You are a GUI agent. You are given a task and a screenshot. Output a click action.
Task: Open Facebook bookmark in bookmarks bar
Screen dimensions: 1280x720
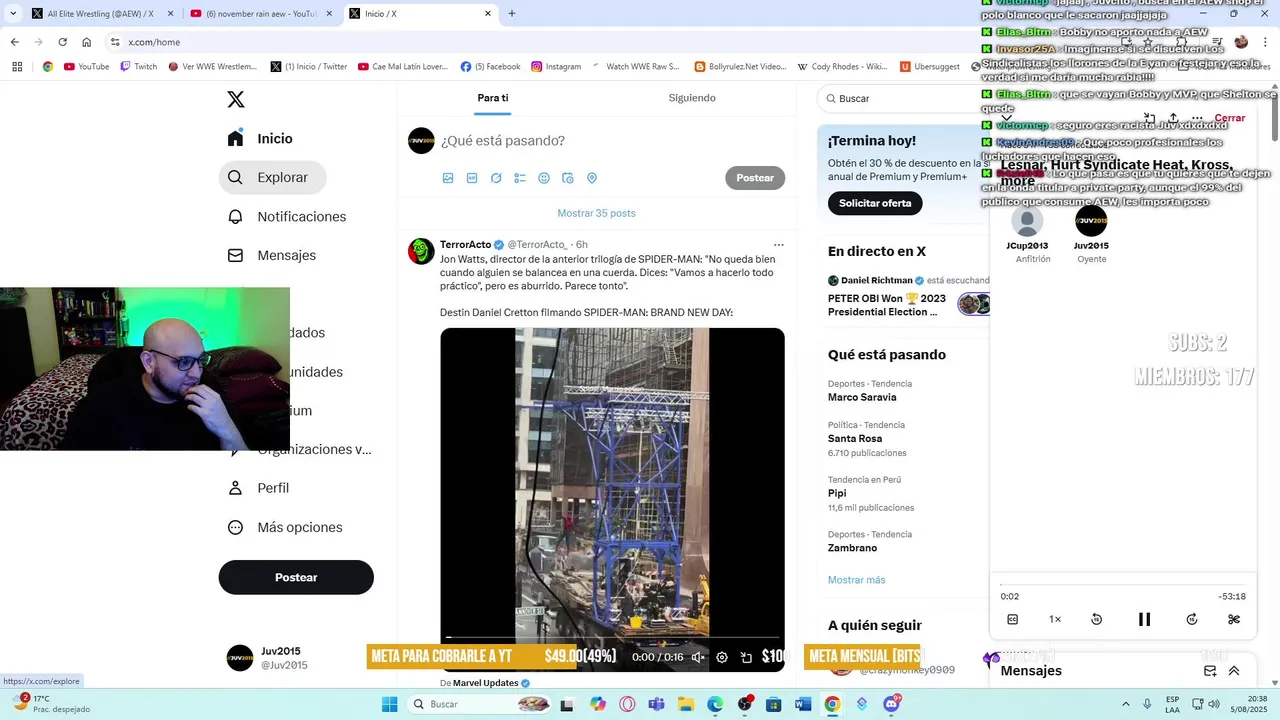[x=491, y=67]
